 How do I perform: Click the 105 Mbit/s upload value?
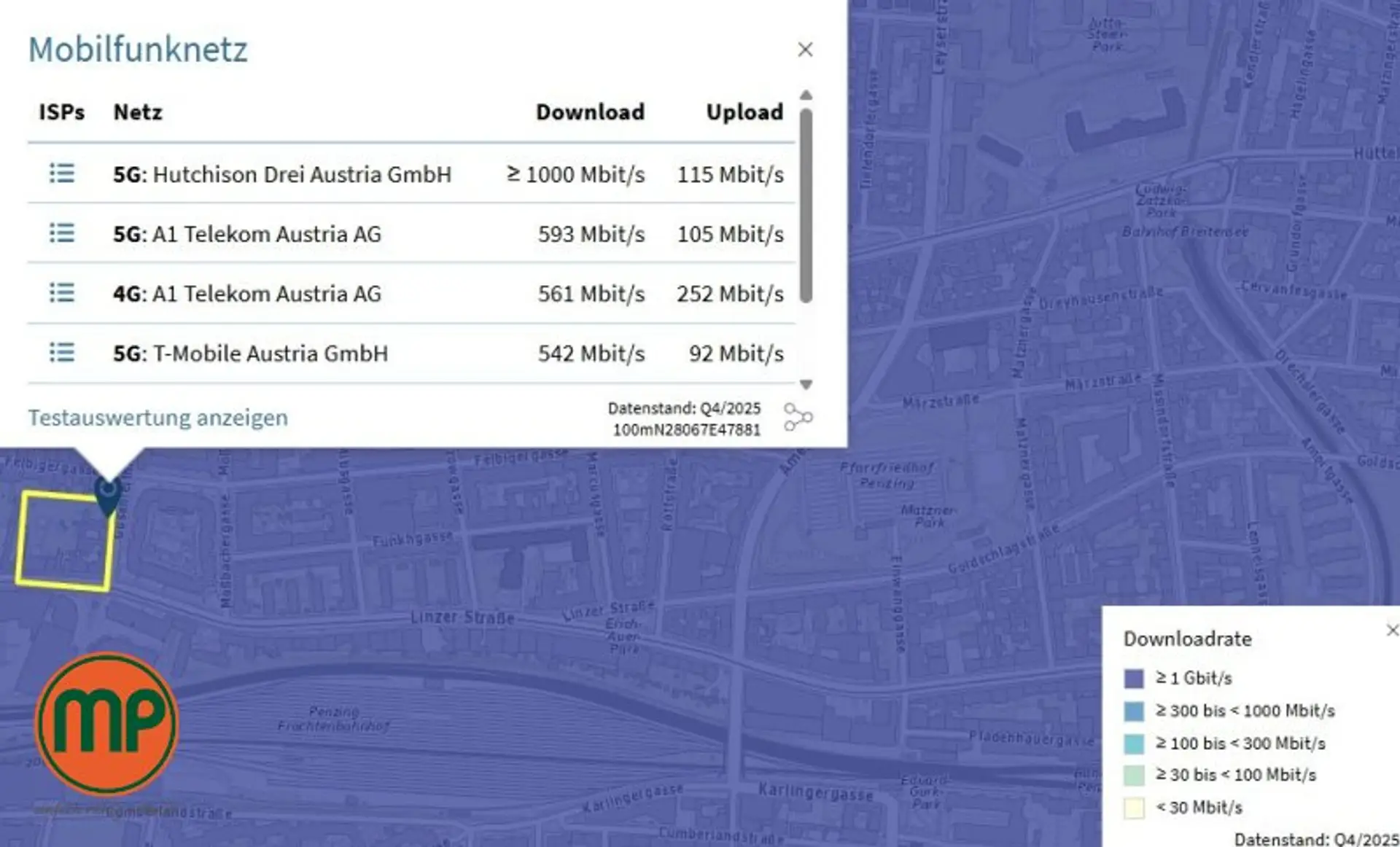731,234
